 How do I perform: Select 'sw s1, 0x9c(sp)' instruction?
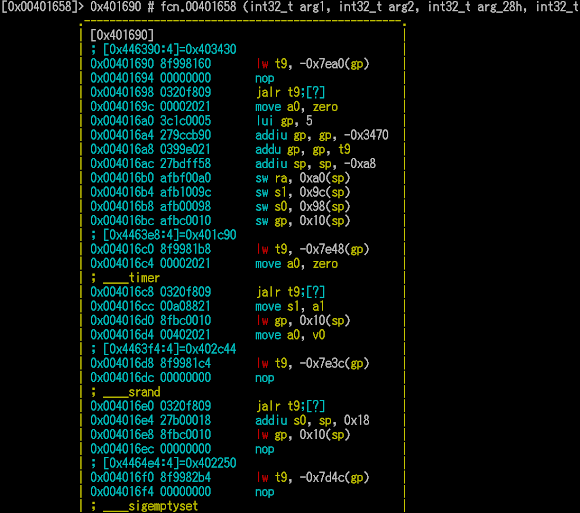[x=303, y=192]
